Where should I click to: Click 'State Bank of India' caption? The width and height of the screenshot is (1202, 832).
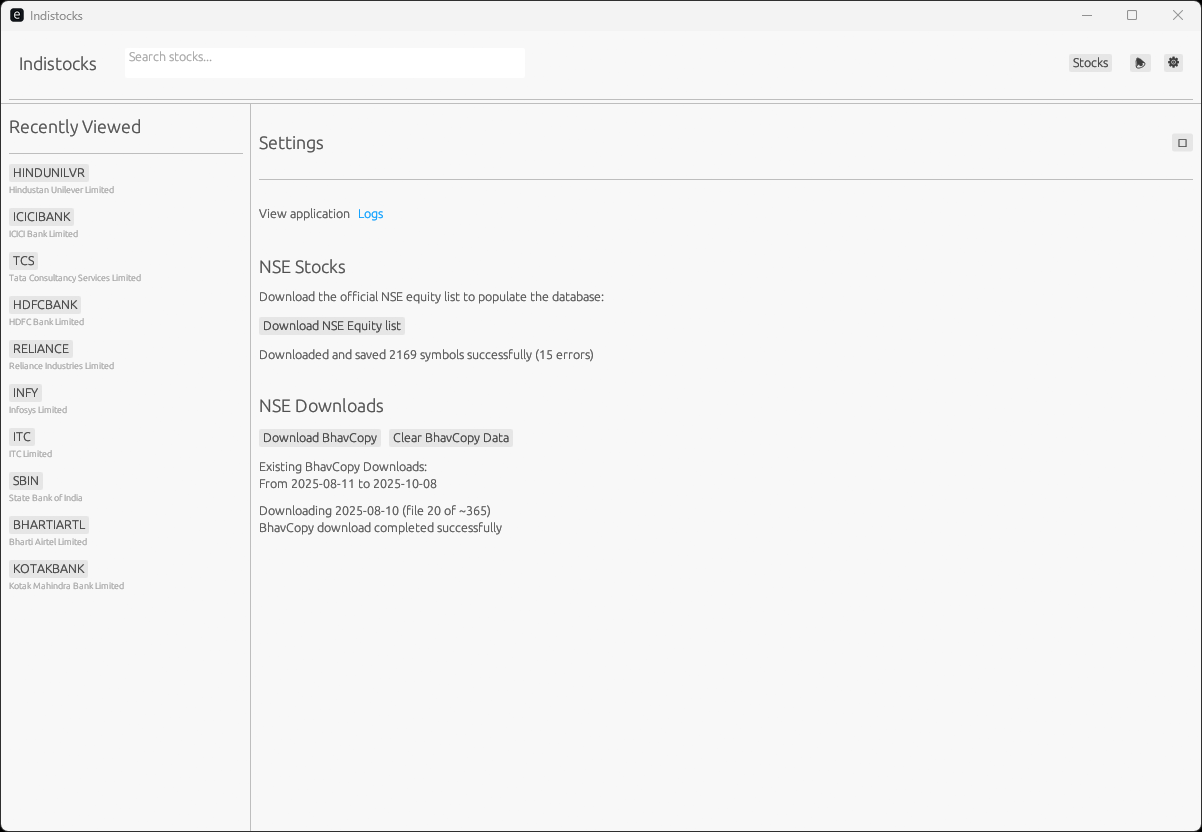click(x=46, y=498)
